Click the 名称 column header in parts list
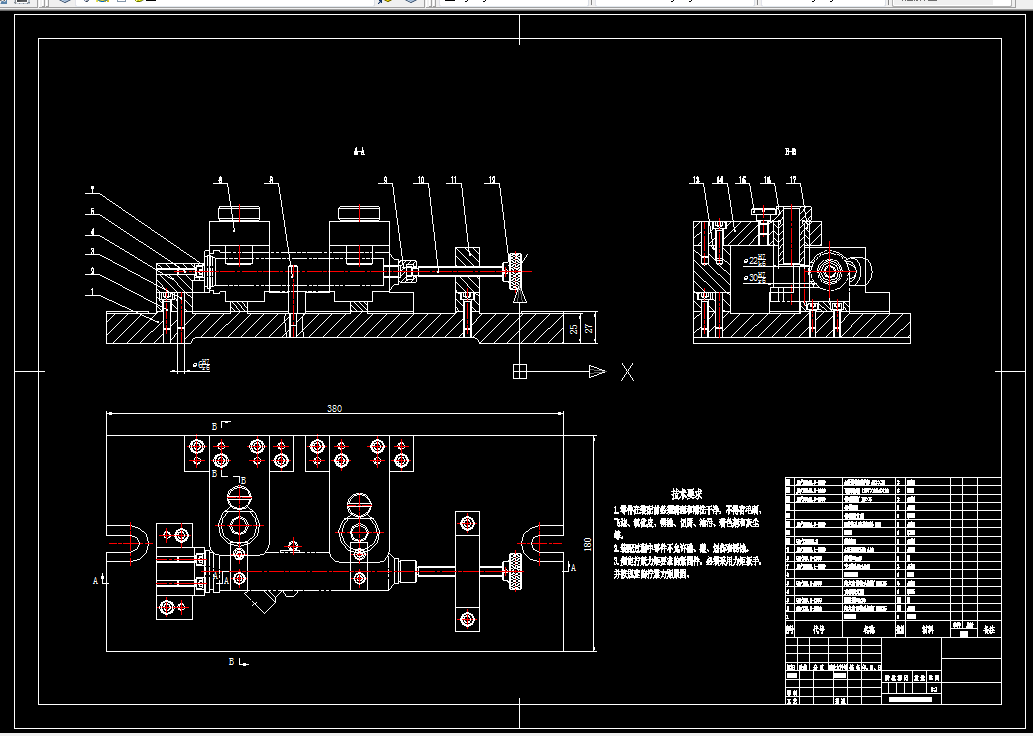This screenshot has height=736, width=1033. pos(870,630)
